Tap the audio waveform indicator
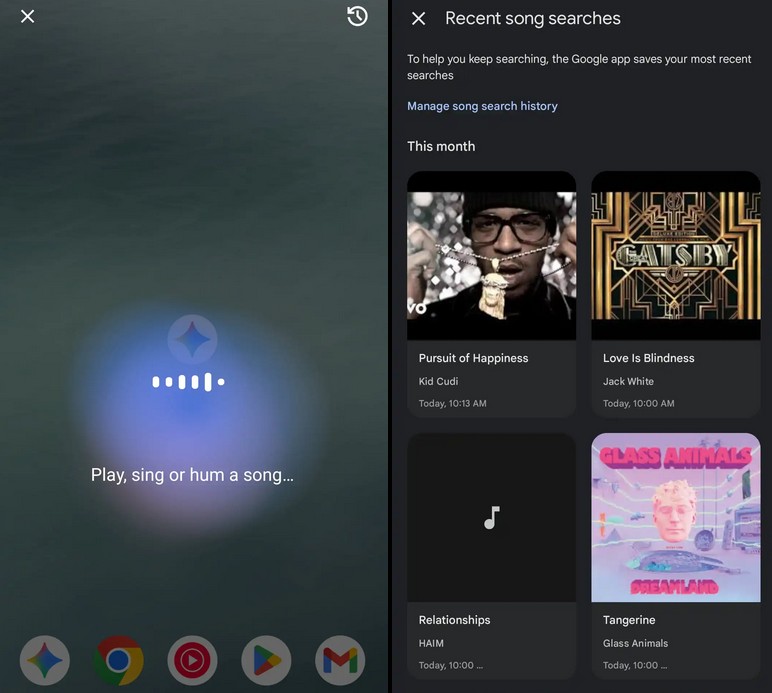 pos(189,381)
